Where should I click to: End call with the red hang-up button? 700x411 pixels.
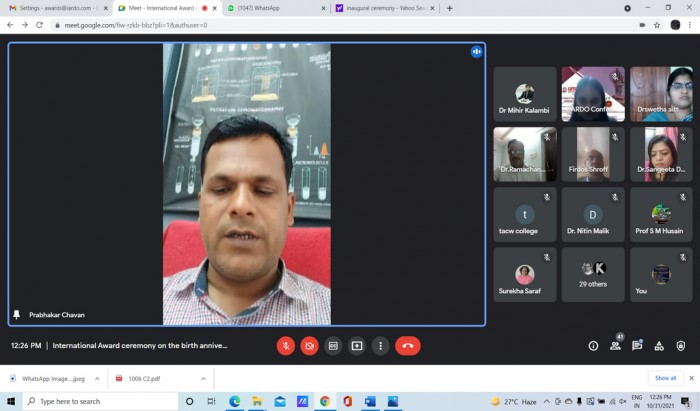[408, 346]
